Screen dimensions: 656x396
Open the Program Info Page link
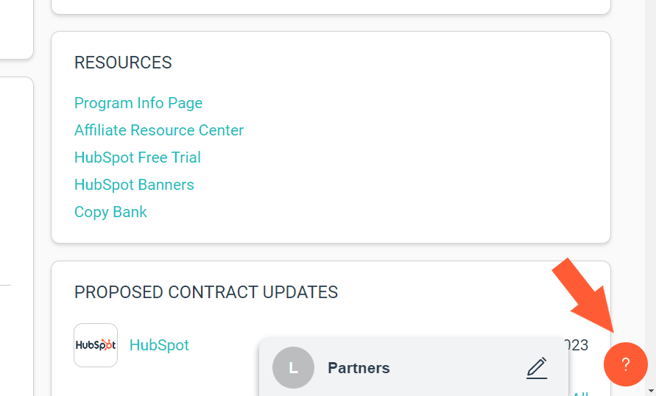[x=138, y=103]
